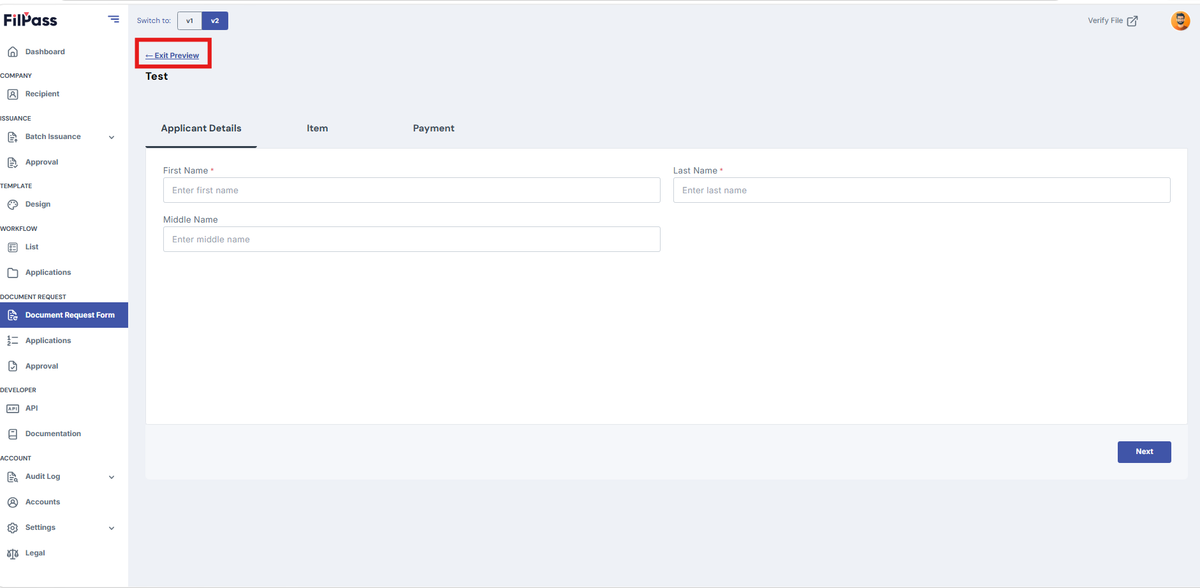Click the Issuance Approval document icon
The width and height of the screenshot is (1200, 588).
click(13, 162)
